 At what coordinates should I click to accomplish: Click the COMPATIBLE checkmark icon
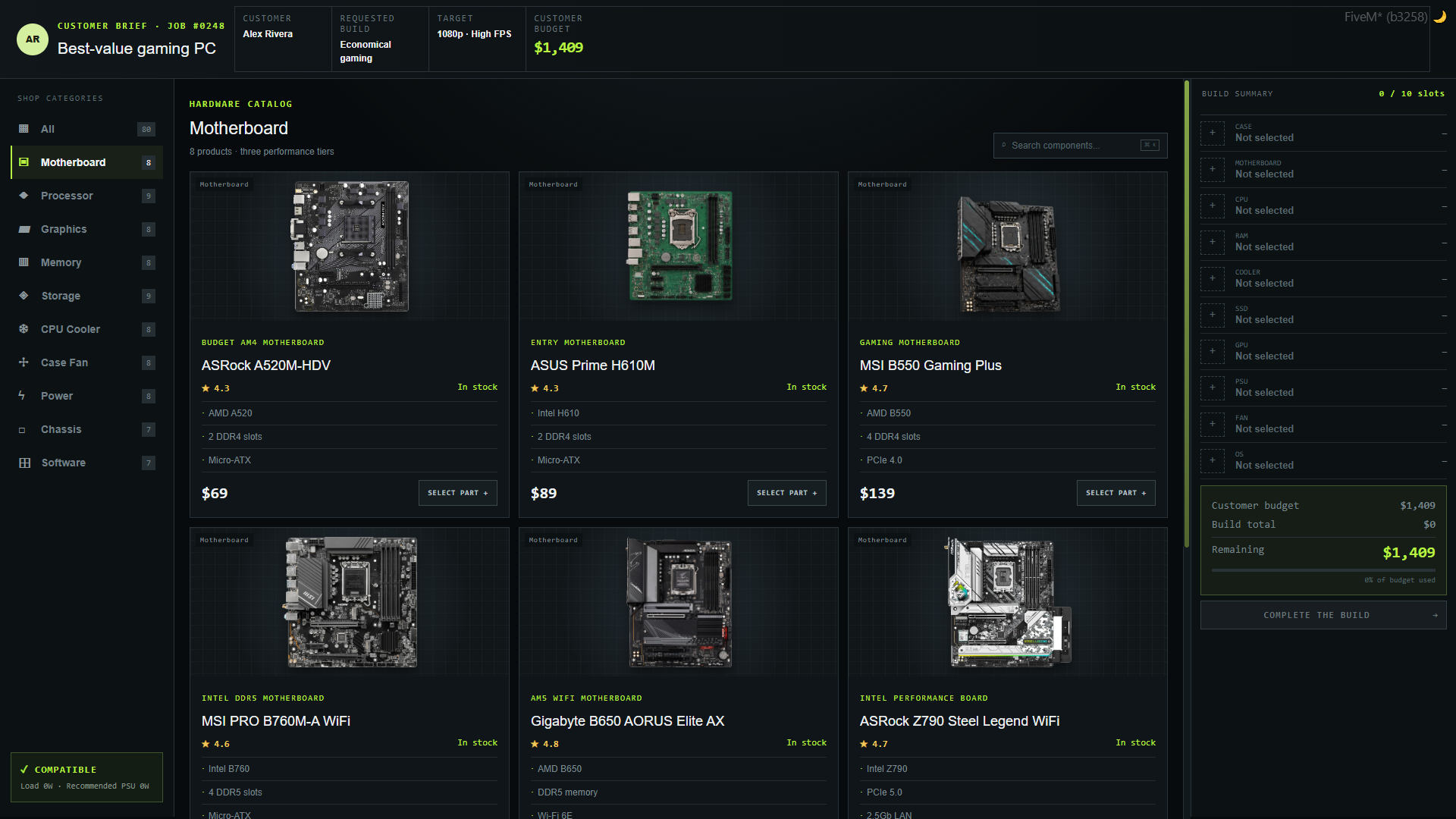click(24, 769)
